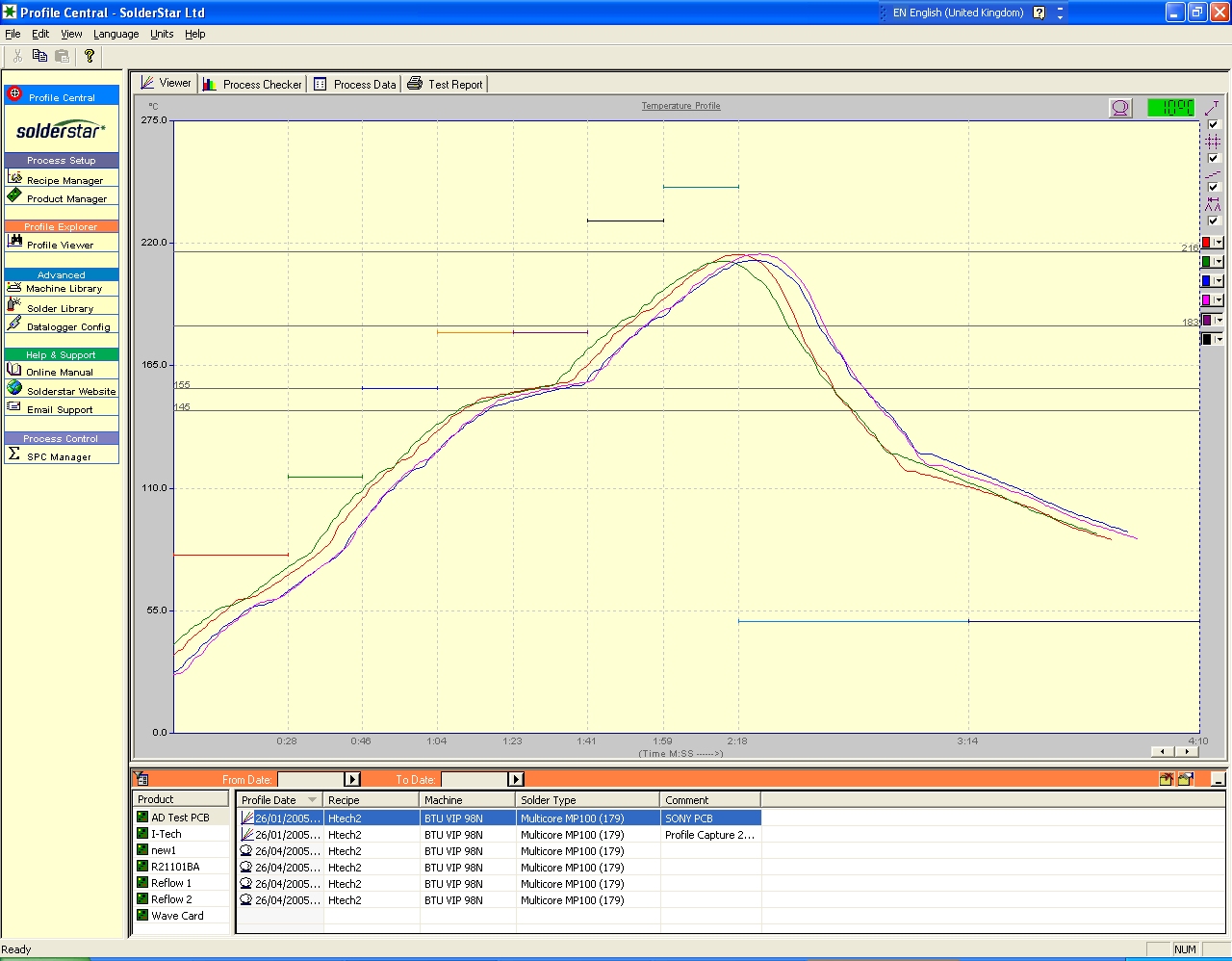The height and width of the screenshot is (961, 1232).
Task: Select the Profile Capture 2 row
Action: tap(499, 835)
